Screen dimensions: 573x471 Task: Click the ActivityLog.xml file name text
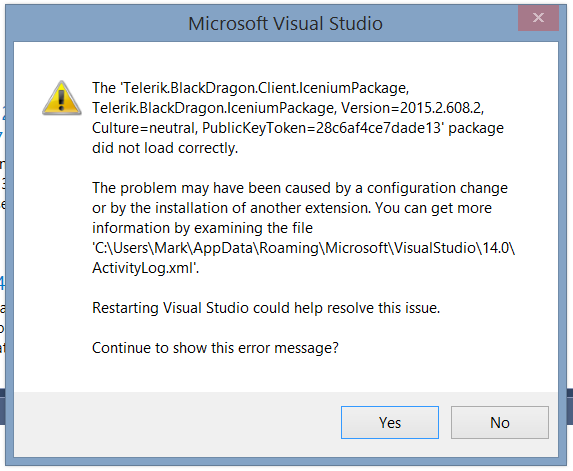tap(145, 268)
